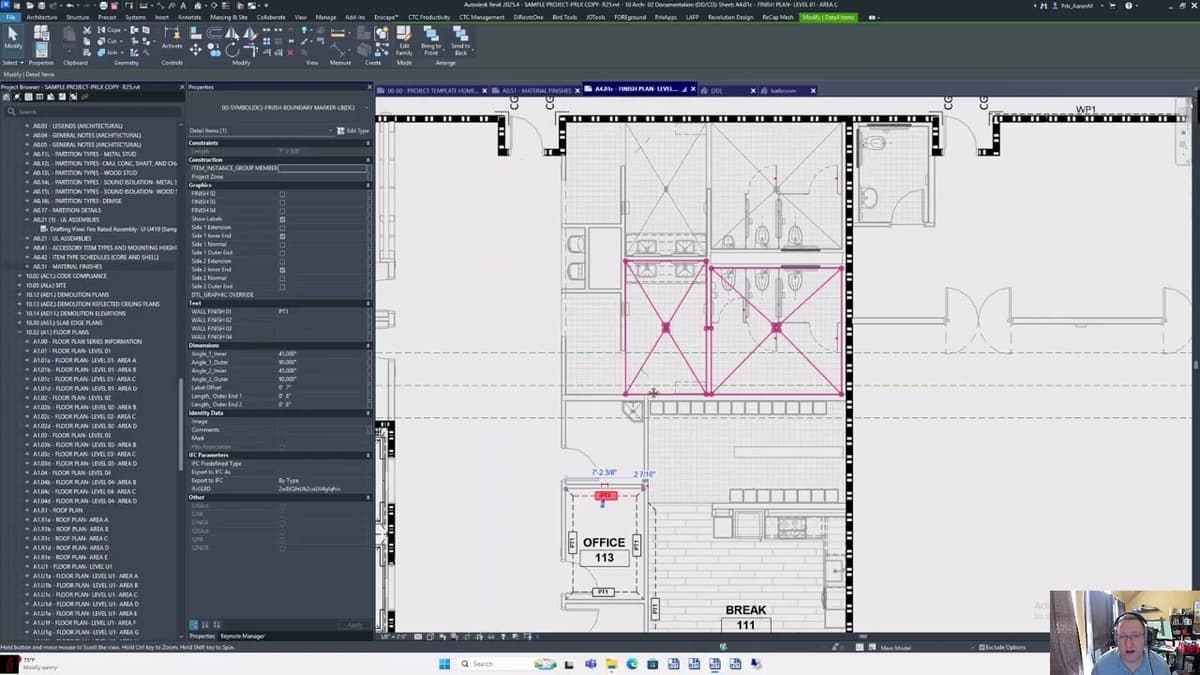The width and height of the screenshot is (1200, 675).
Task: Click the WALL FINISH 01 value PT1
Action: click(x=322, y=311)
